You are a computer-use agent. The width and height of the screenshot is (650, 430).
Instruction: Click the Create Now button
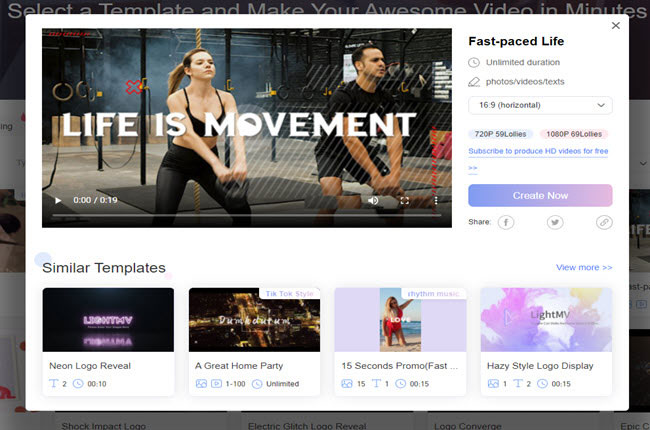[540, 195]
